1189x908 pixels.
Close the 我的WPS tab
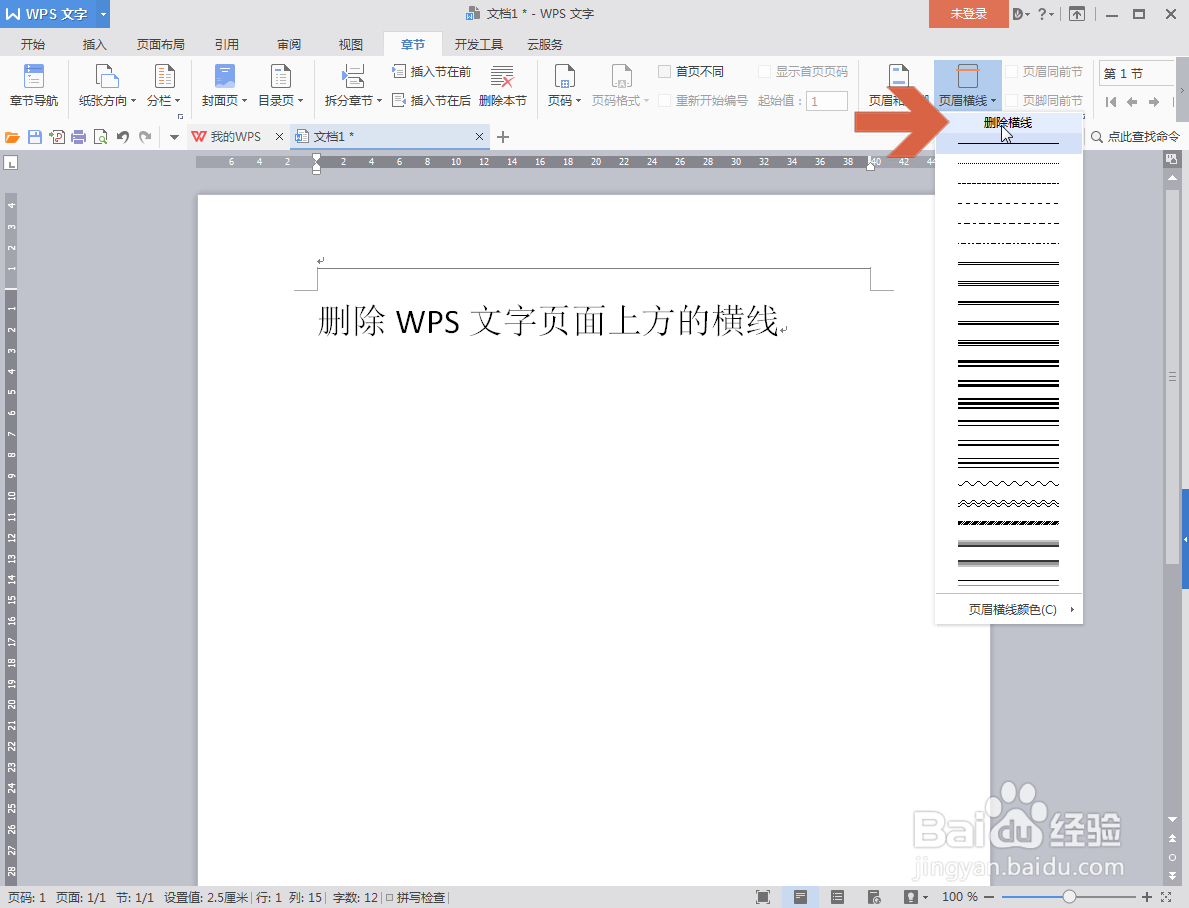pyautogui.click(x=279, y=137)
